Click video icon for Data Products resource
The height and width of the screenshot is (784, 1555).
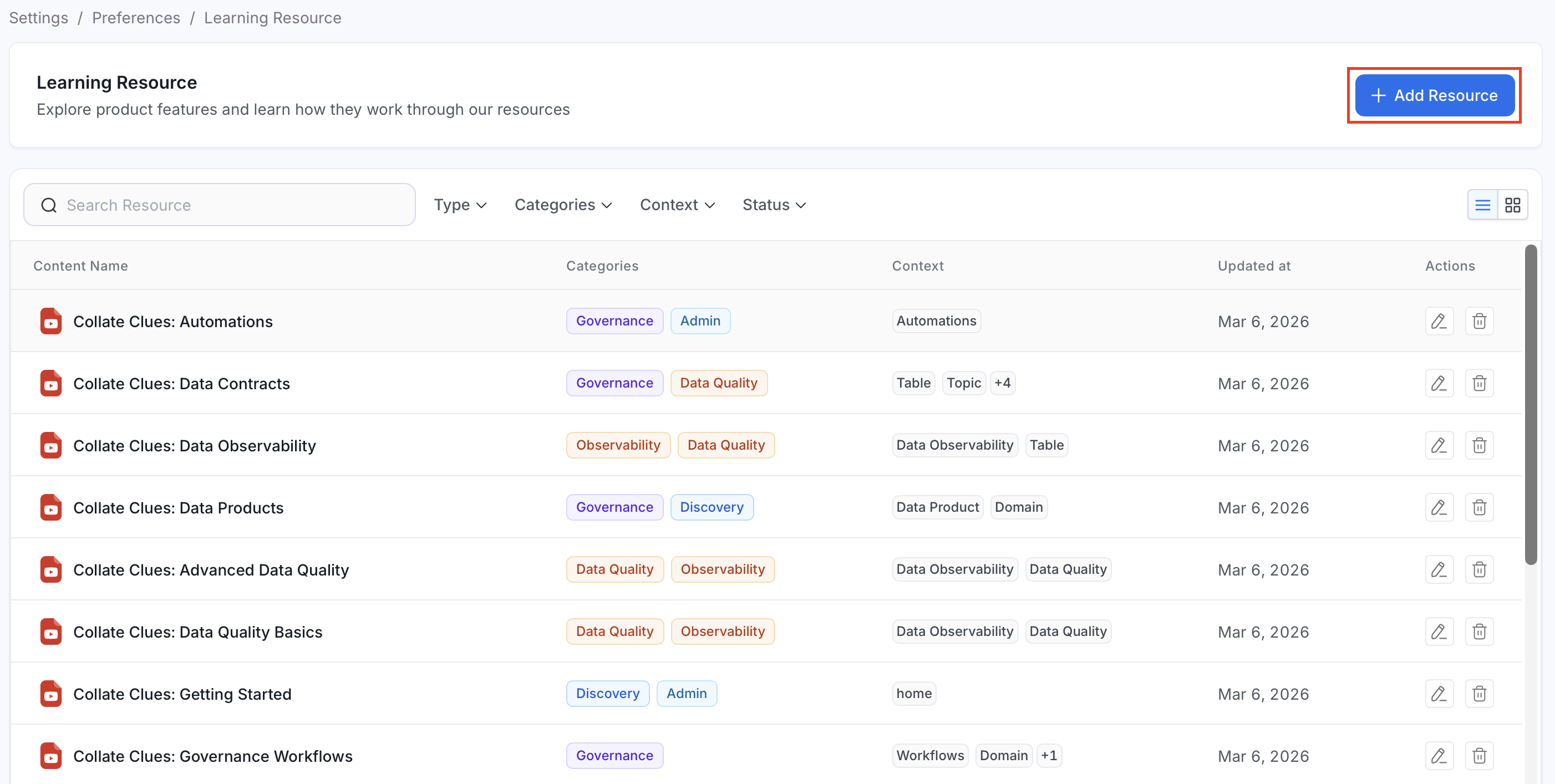tap(50, 507)
